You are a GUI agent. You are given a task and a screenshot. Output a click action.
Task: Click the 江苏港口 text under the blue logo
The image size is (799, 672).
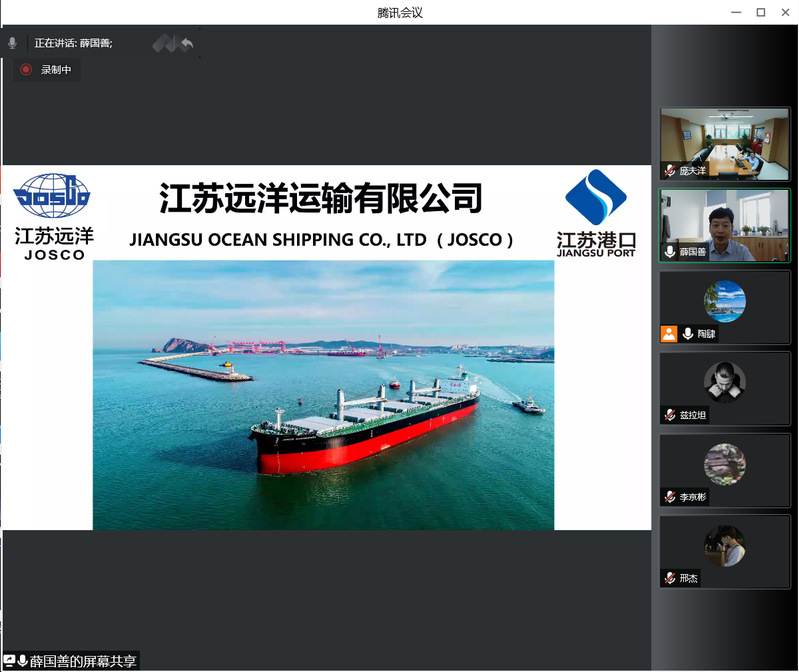[596, 239]
